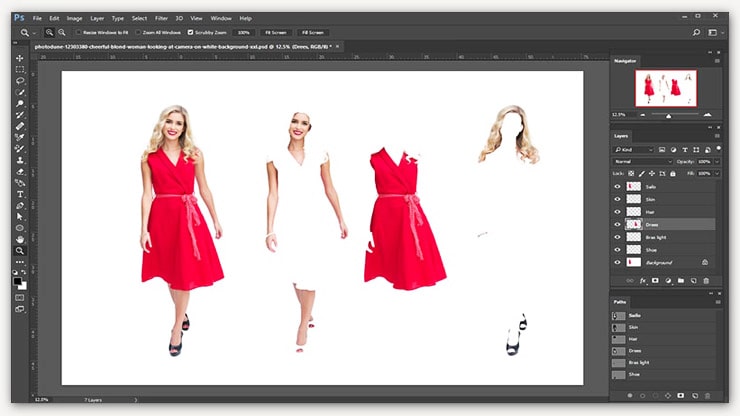740x416 pixels.
Task: Pick the Type tool in toolbar
Action: click(x=20, y=194)
